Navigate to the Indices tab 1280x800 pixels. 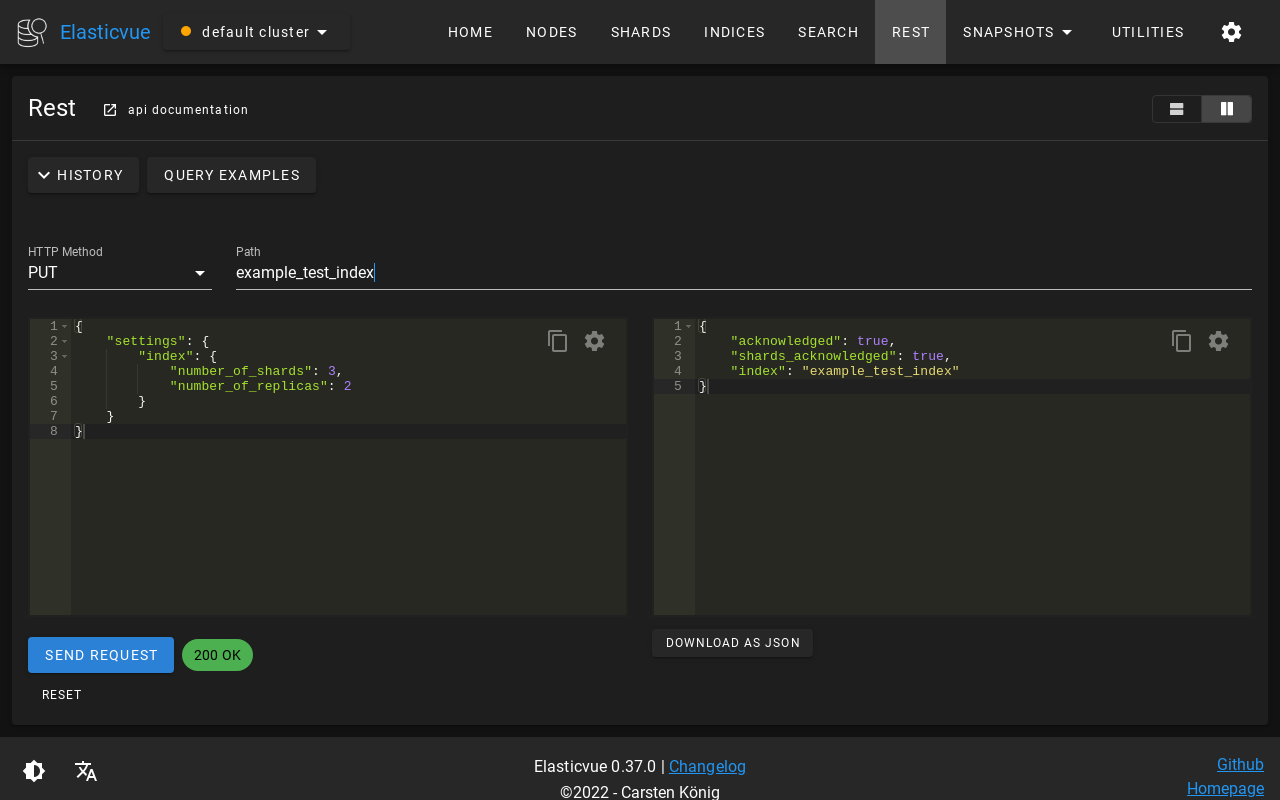(x=735, y=32)
